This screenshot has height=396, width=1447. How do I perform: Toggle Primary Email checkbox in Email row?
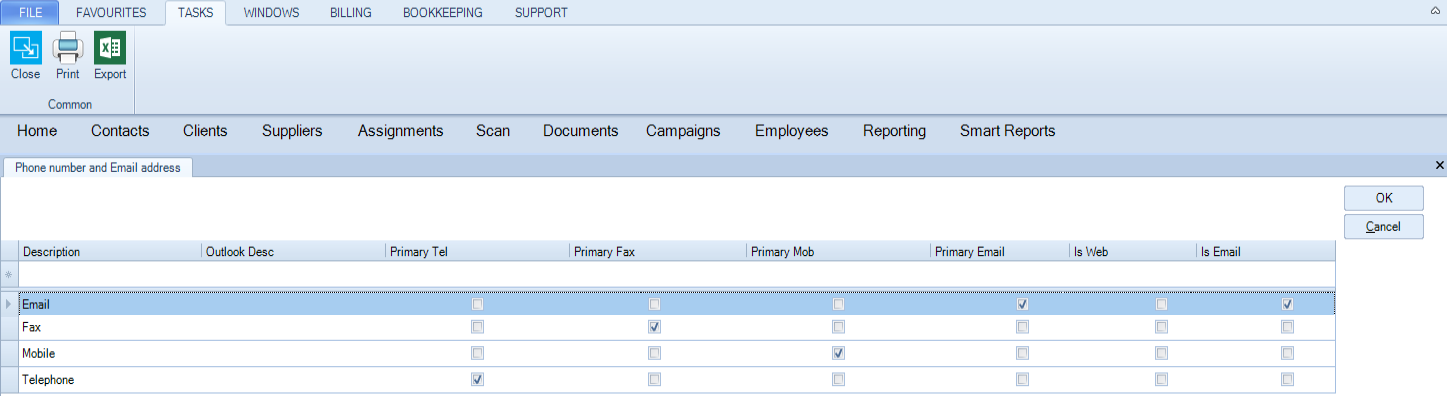coord(1022,304)
